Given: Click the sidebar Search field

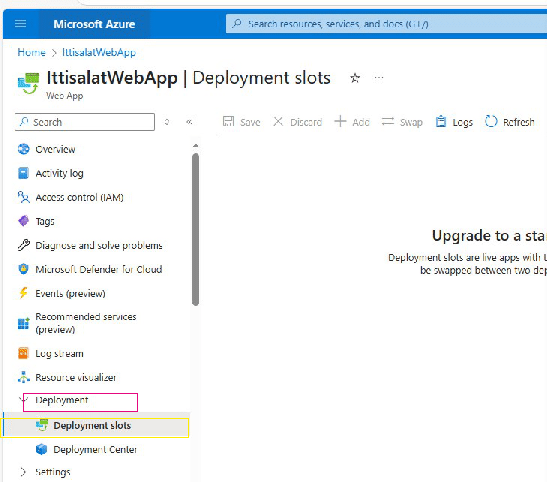Looking at the screenshot, I should (x=85, y=122).
